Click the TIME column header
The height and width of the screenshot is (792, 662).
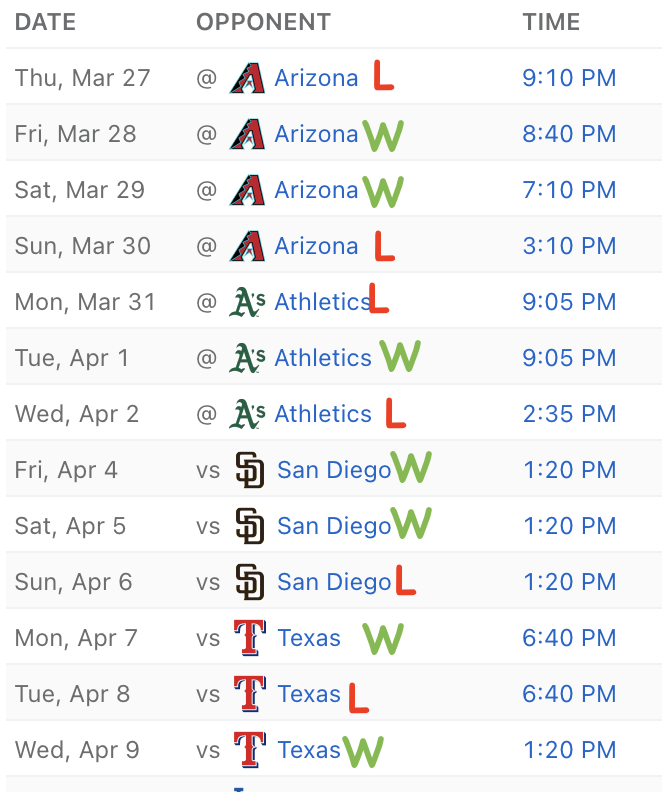551,22
